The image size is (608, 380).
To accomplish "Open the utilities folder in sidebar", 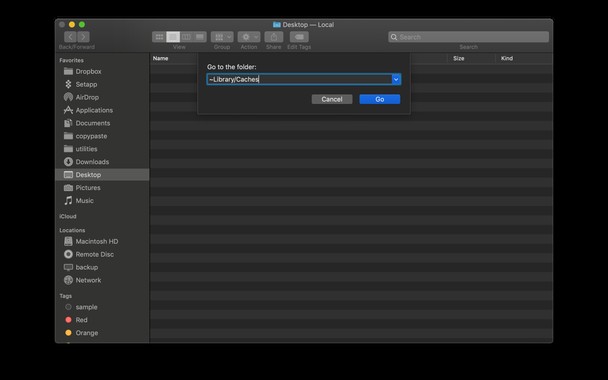I will pyautogui.click(x=102, y=149).
